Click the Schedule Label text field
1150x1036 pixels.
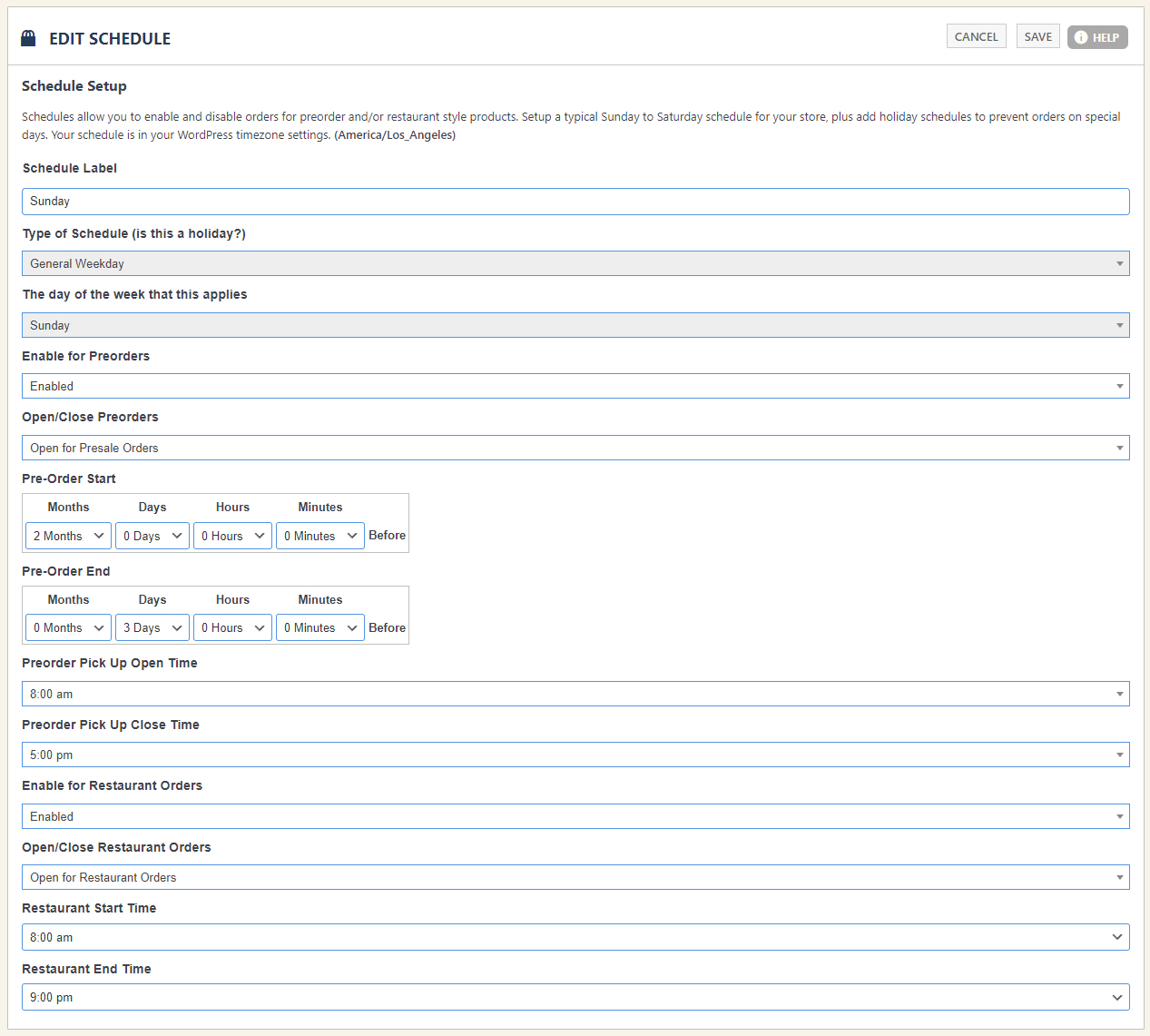[x=575, y=202]
